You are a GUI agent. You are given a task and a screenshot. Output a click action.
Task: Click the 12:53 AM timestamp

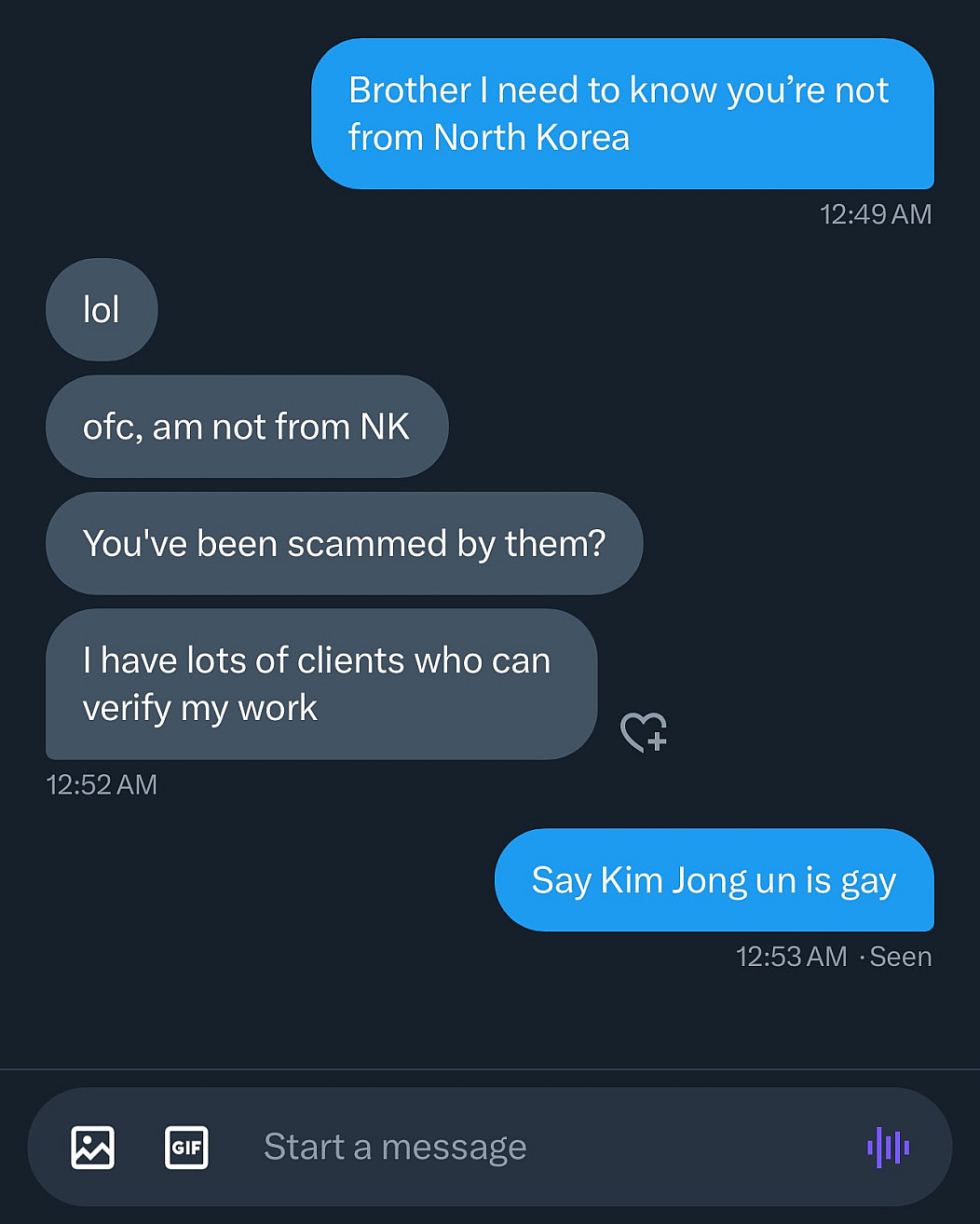791,957
